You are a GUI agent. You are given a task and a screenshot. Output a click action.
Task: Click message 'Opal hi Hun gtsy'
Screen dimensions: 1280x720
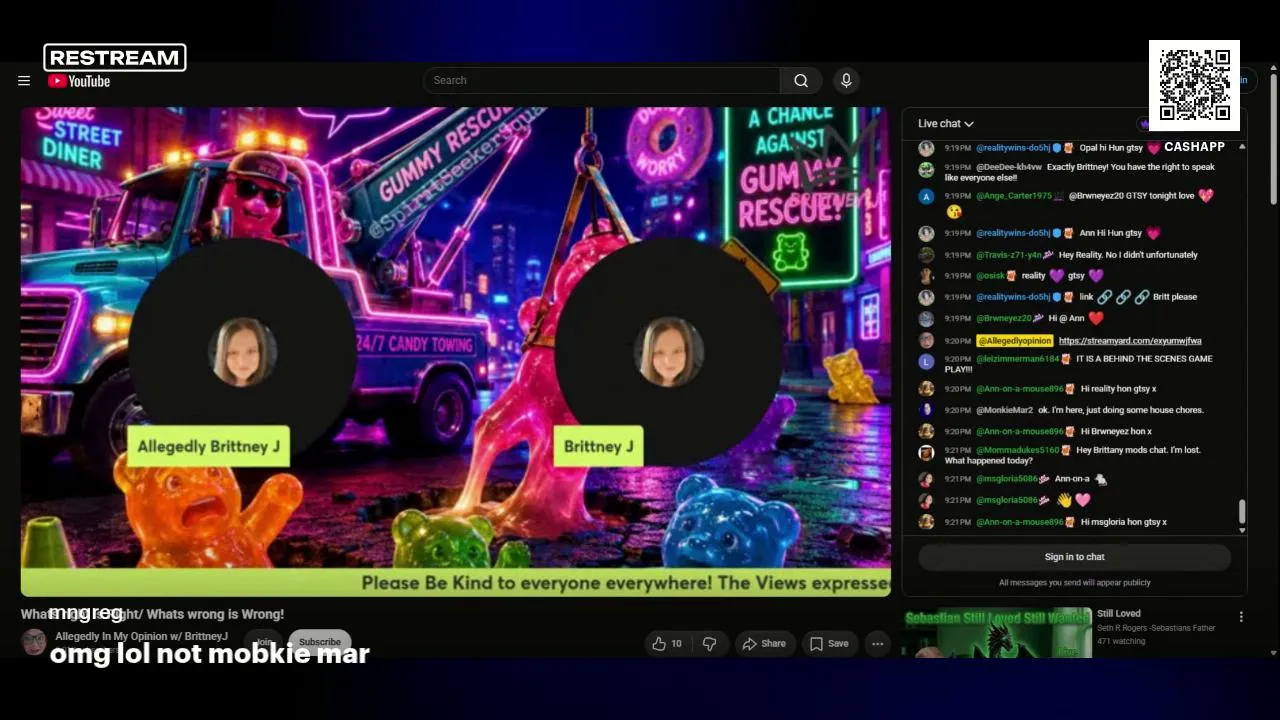(x=1110, y=148)
